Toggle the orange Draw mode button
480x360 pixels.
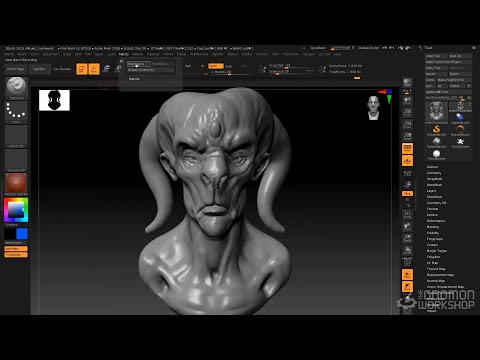point(94,69)
